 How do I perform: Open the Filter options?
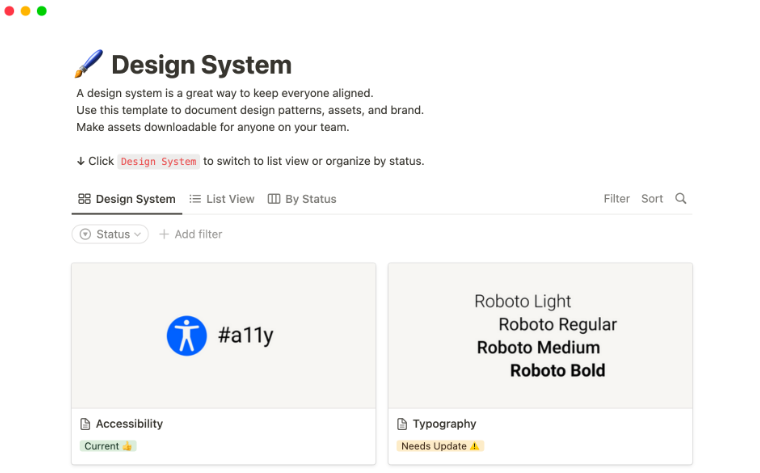point(616,199)
